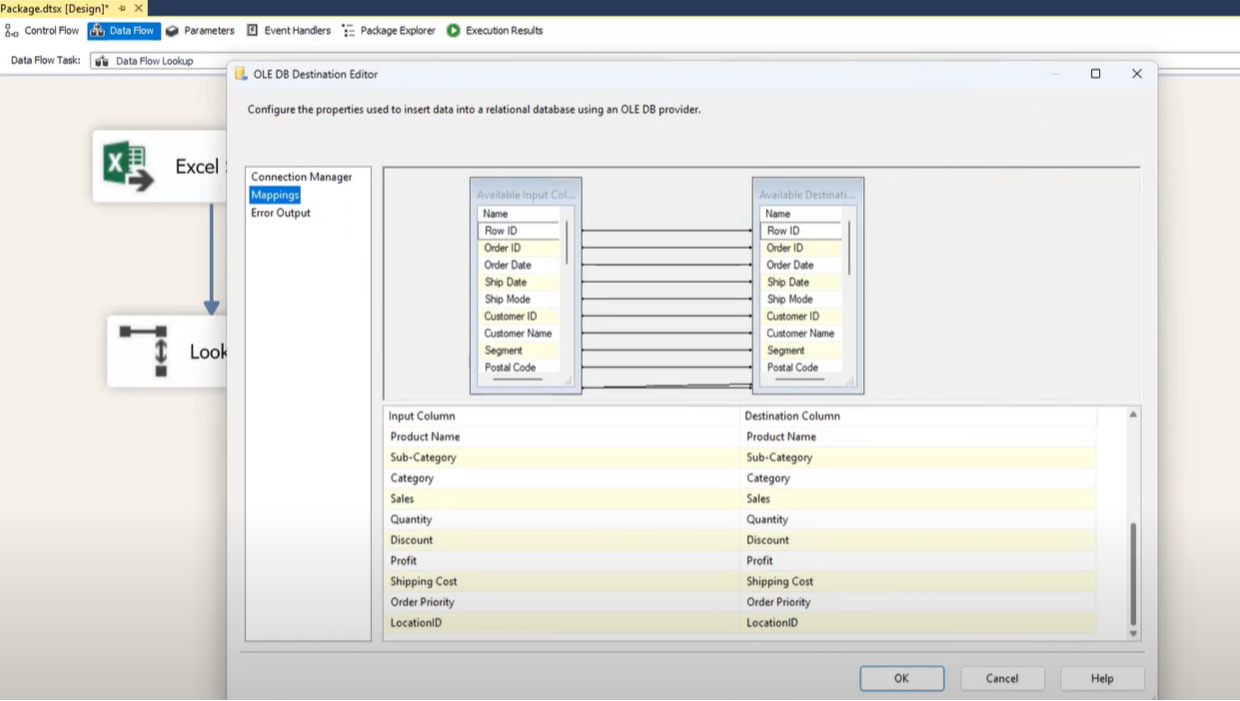Click the Lookup transformation icon
Image resolution: width=1240 pixels, height=701 pixels.
click(142, 351)
